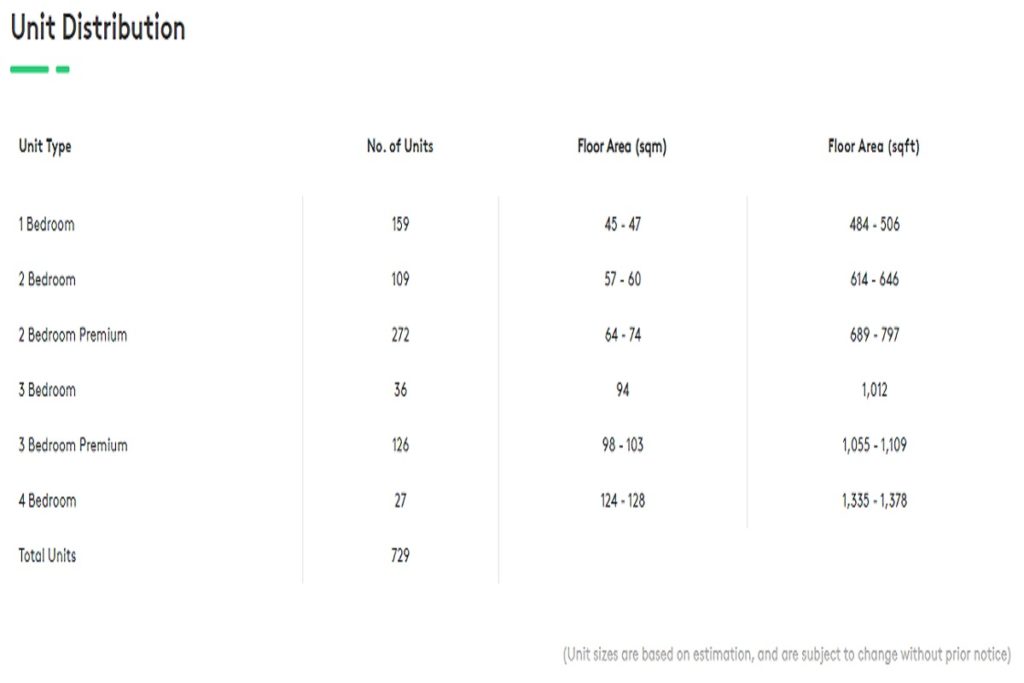Select the 45 - 47 sqm value
This screenshot has width=1024, height=683.
[622, 224]
